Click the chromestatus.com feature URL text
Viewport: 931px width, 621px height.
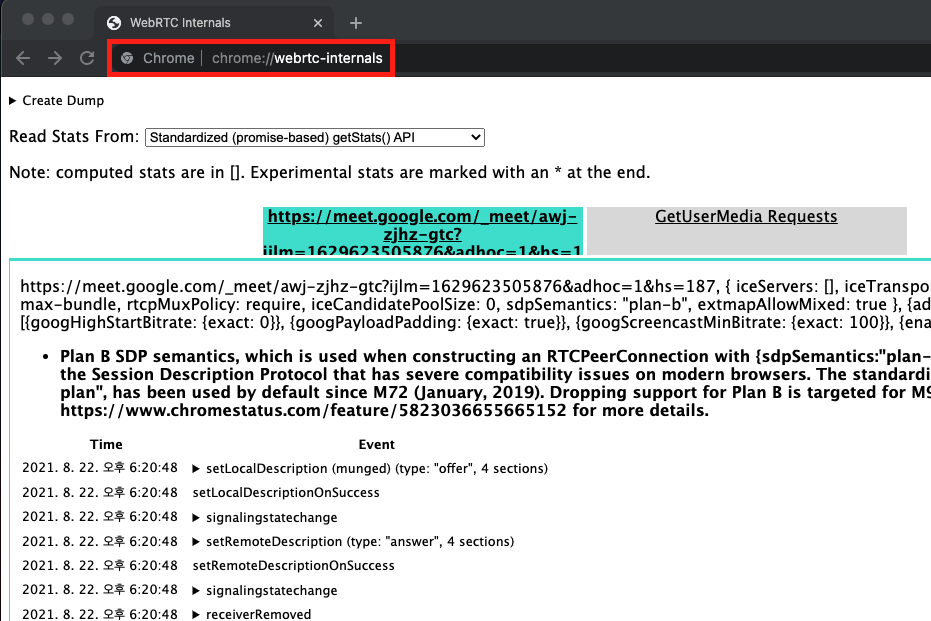pos(314,411)
